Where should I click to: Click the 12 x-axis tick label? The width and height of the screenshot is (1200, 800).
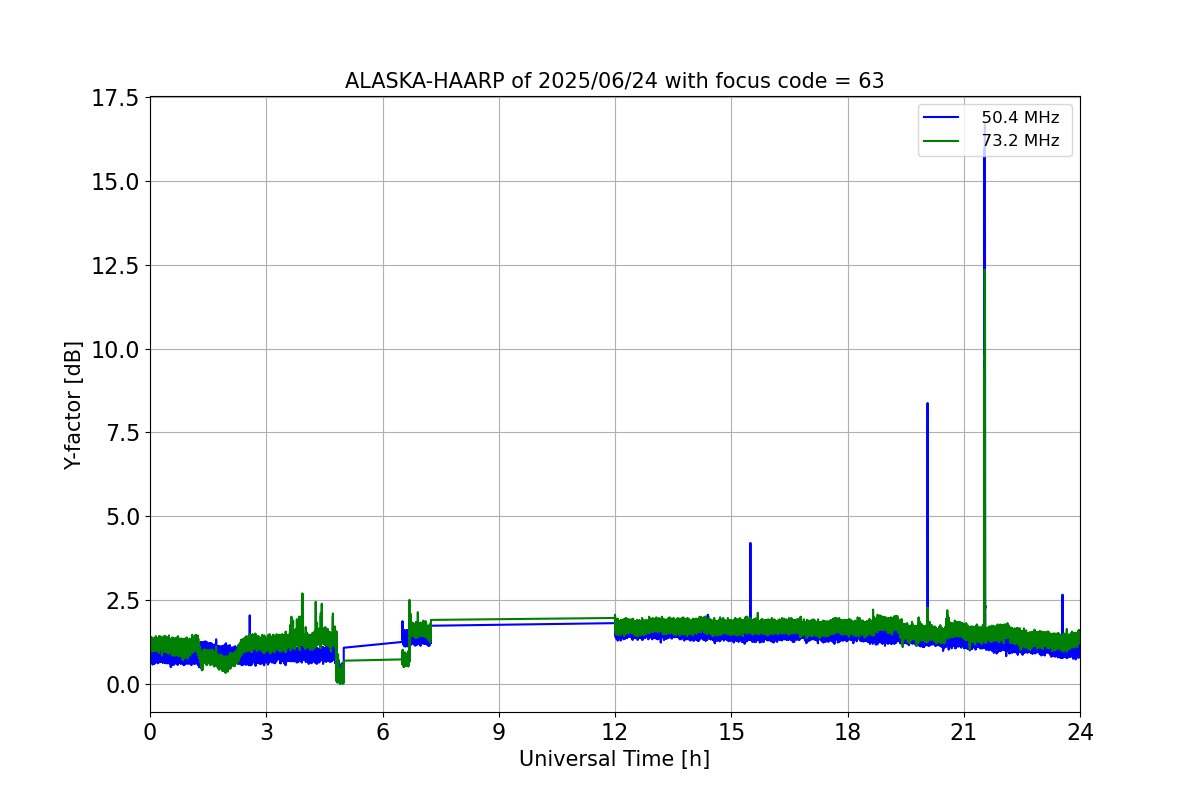(615, 732)
